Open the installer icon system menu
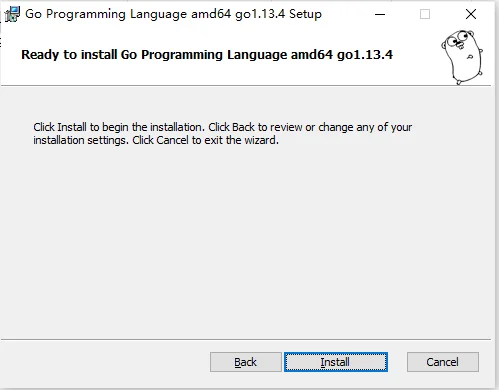The height and width of the screenshot is (390, 499). click(x=12, y=14)
